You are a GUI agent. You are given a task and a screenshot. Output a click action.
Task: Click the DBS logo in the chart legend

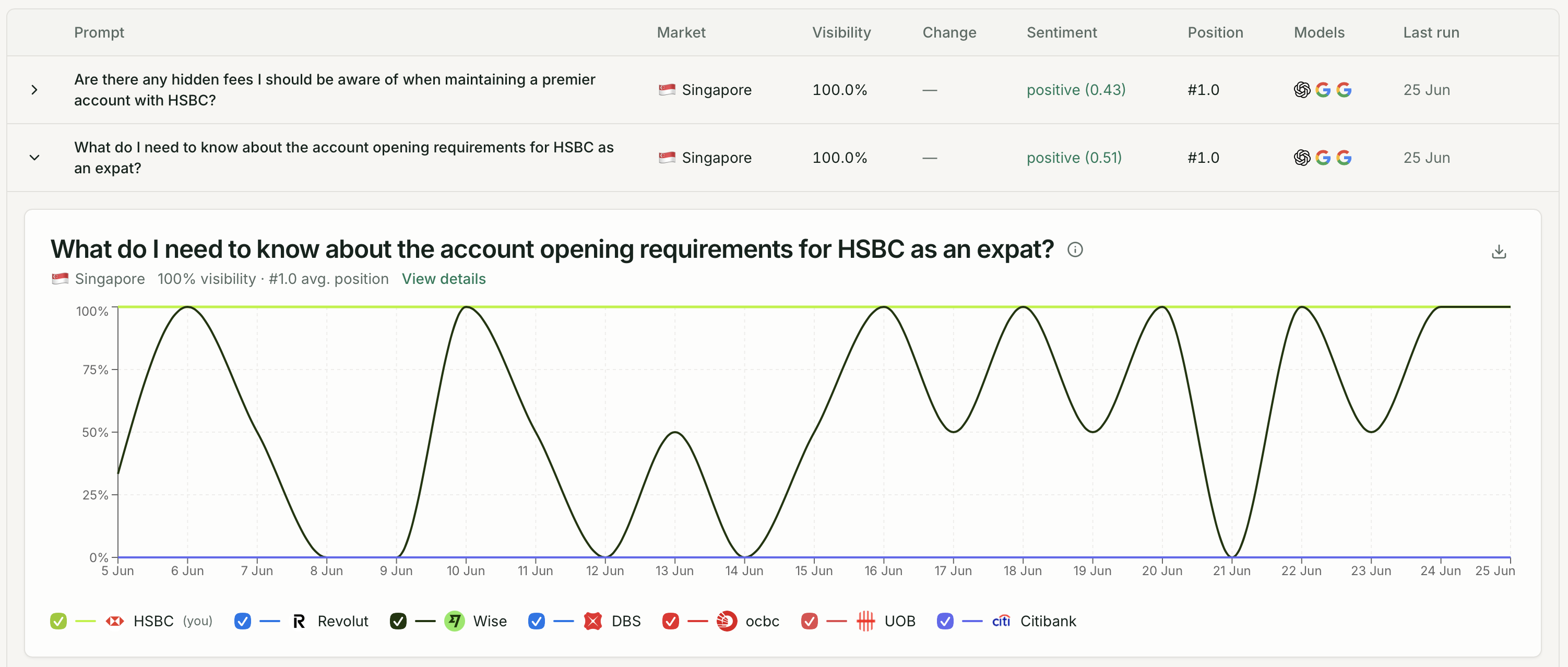coord(592,621)
